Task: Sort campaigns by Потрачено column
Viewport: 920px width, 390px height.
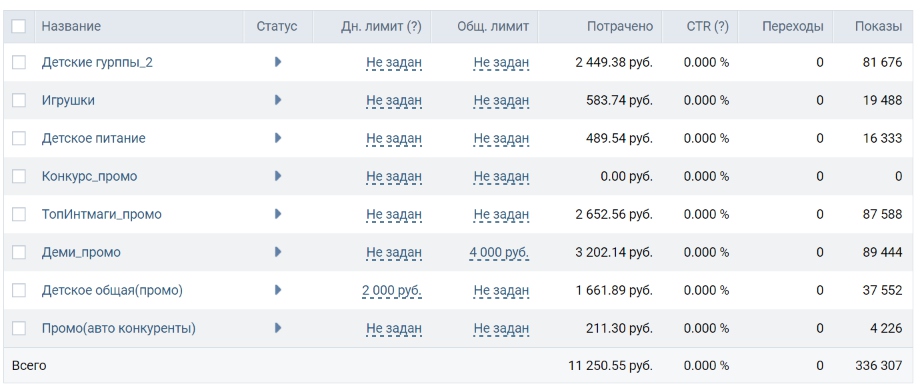Action: 620,26
